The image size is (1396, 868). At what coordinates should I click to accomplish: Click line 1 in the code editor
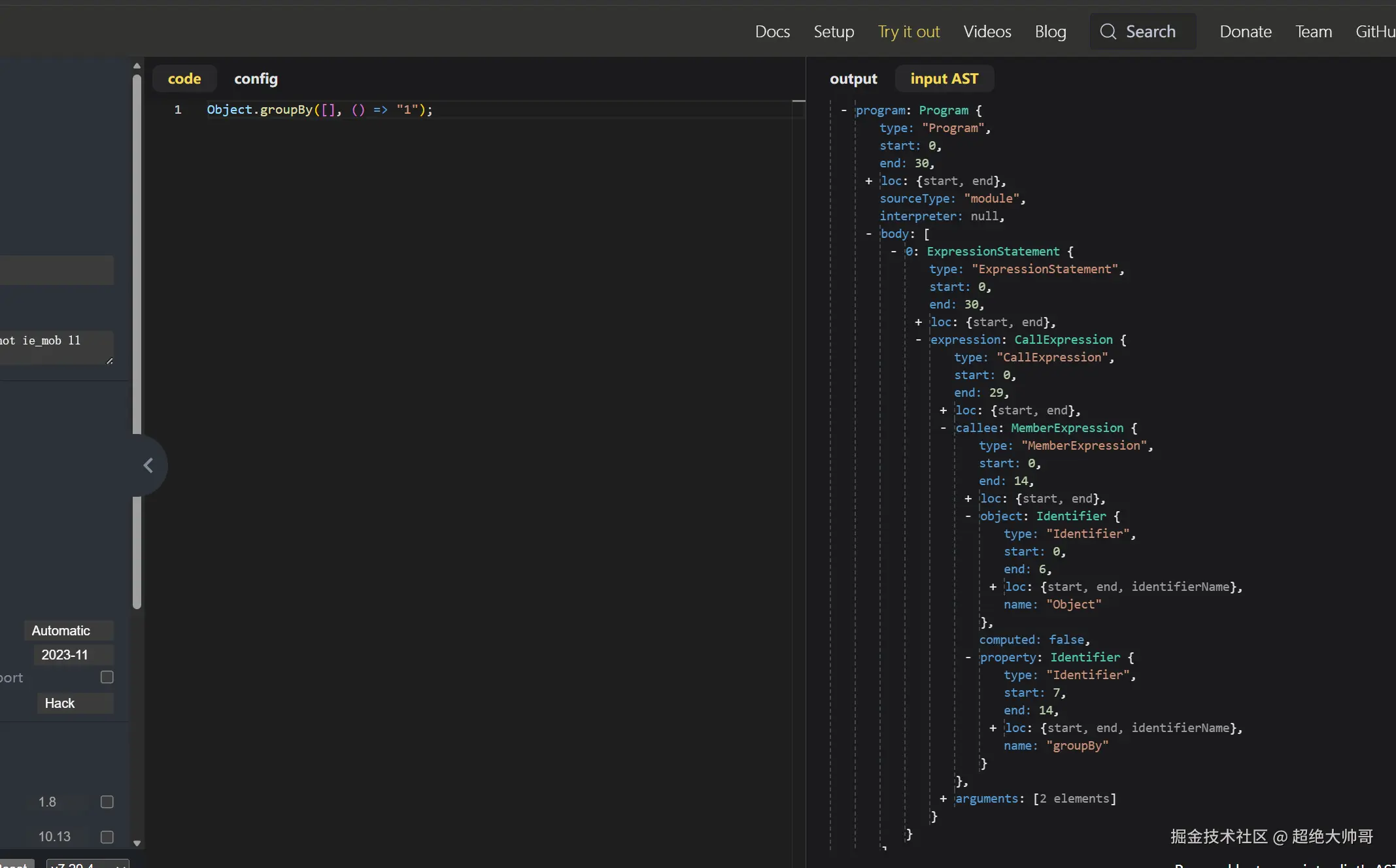click(319, 110)
